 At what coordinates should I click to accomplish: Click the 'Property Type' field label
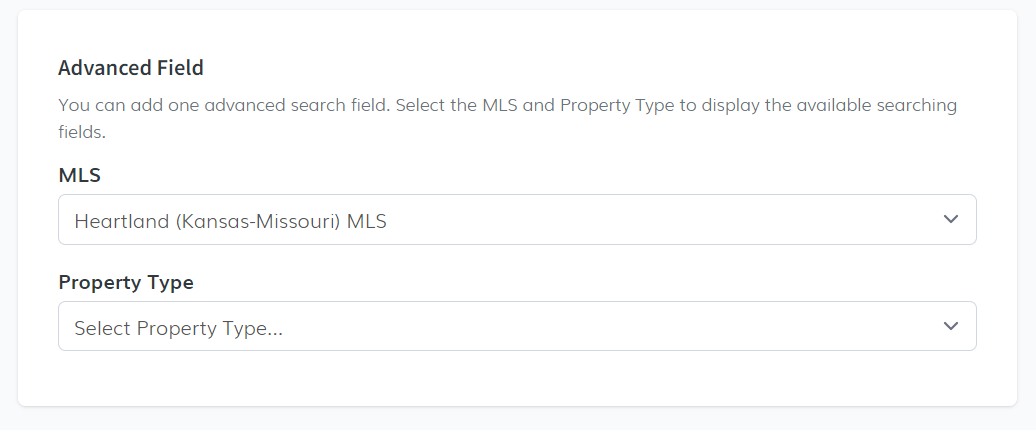click(126, 282)
